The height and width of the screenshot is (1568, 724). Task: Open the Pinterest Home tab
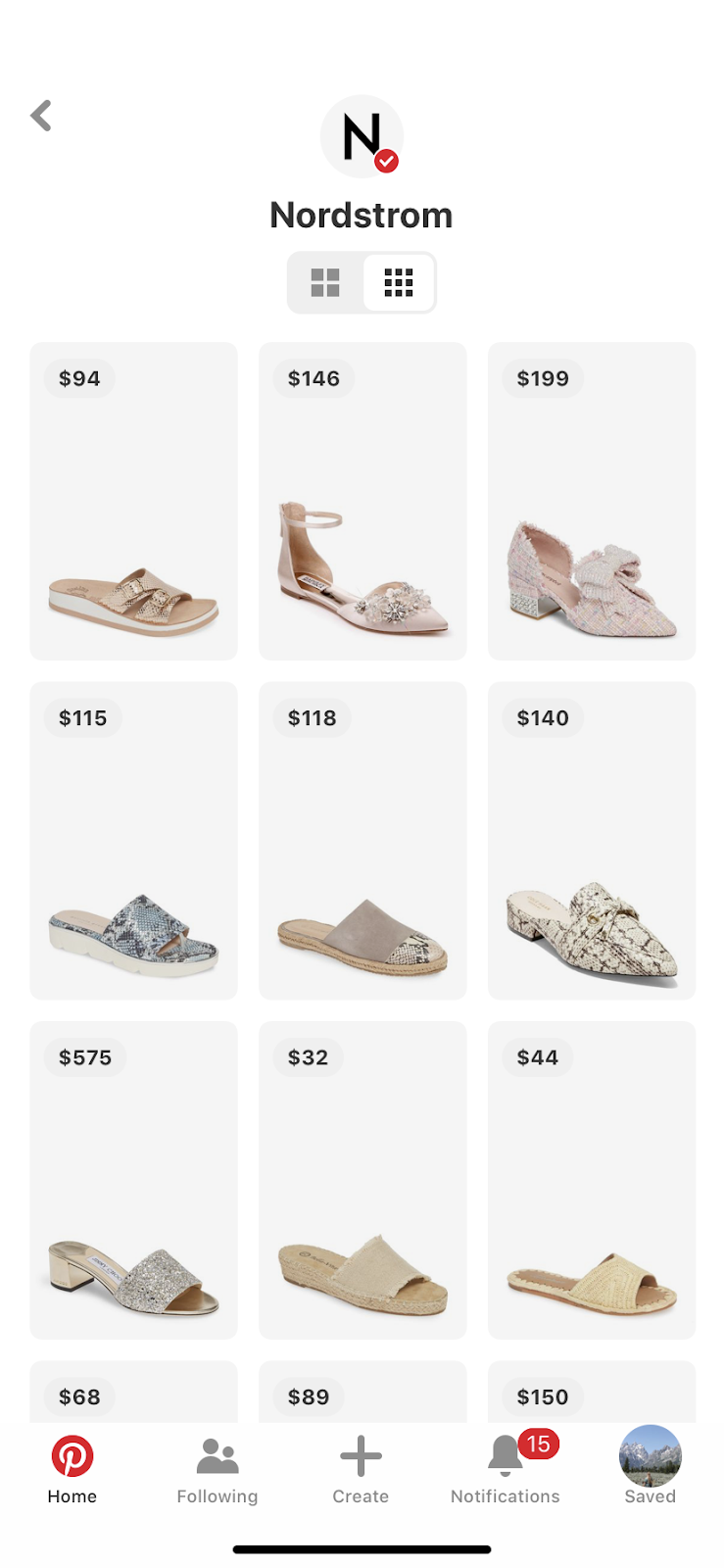72,1469
